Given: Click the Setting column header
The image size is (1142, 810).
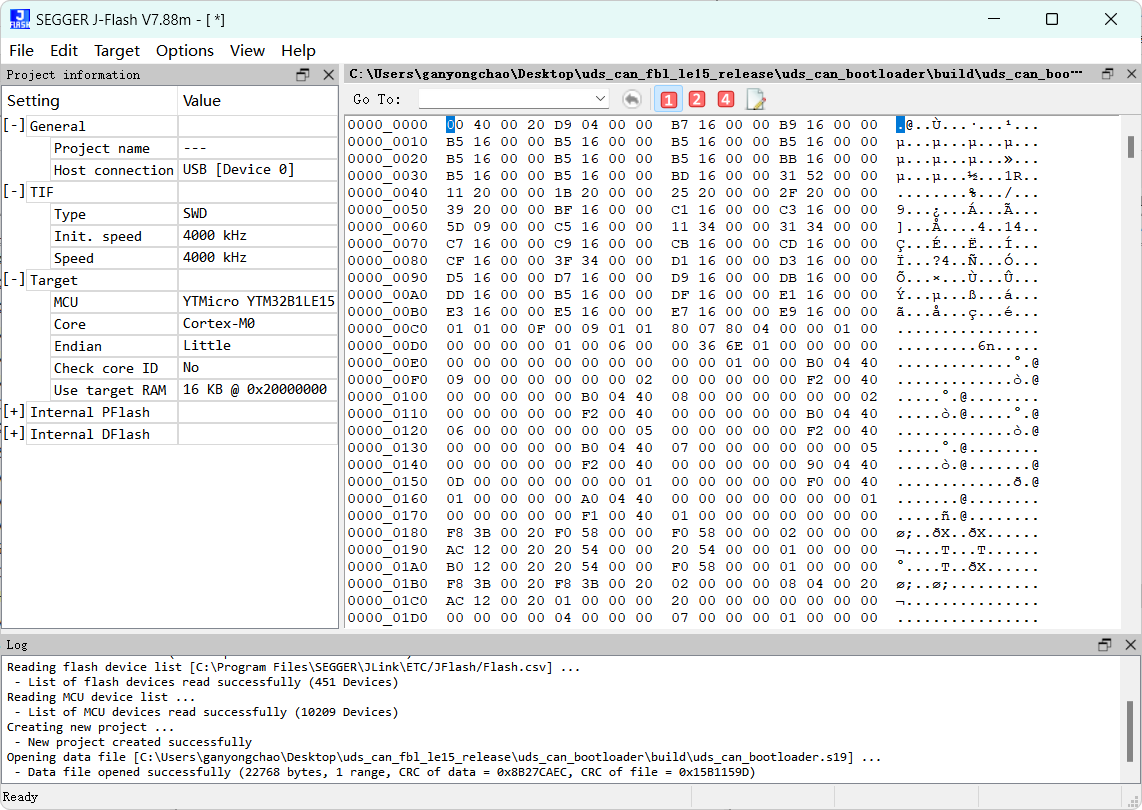Looking at the screenshot, I should coord(90,101).
